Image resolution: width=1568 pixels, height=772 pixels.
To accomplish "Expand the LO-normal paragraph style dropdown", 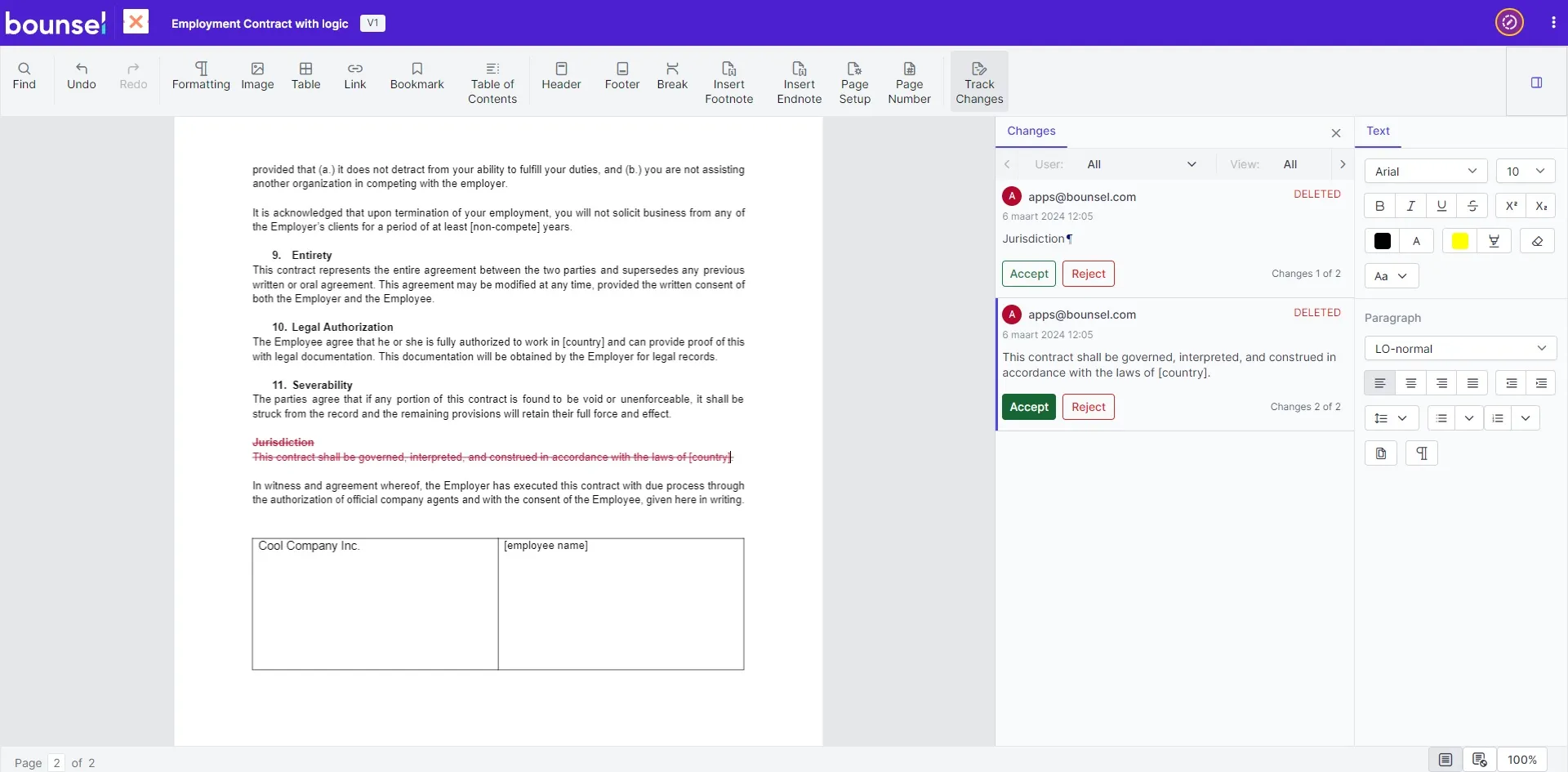I will (1459, 349).
